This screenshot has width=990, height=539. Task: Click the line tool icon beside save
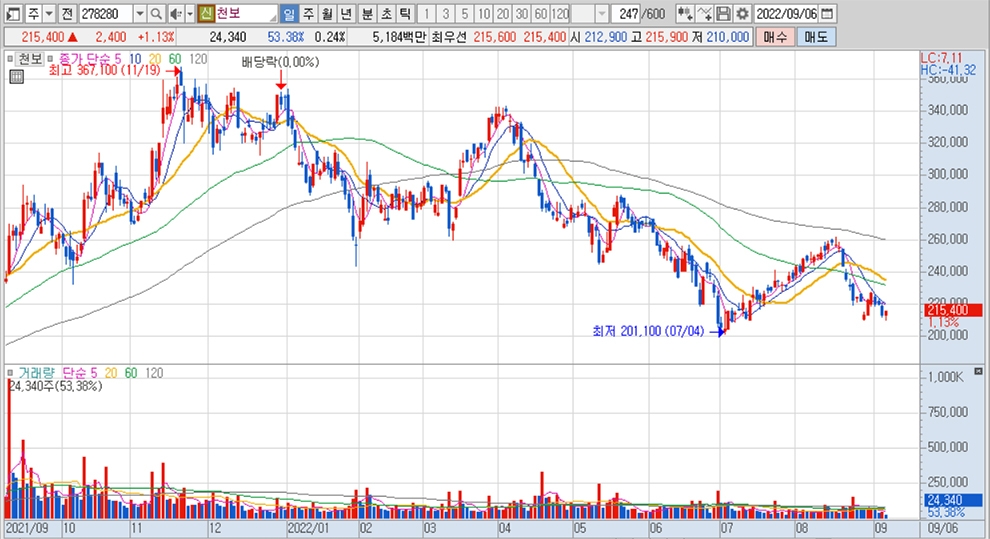(x=704, y=14)
